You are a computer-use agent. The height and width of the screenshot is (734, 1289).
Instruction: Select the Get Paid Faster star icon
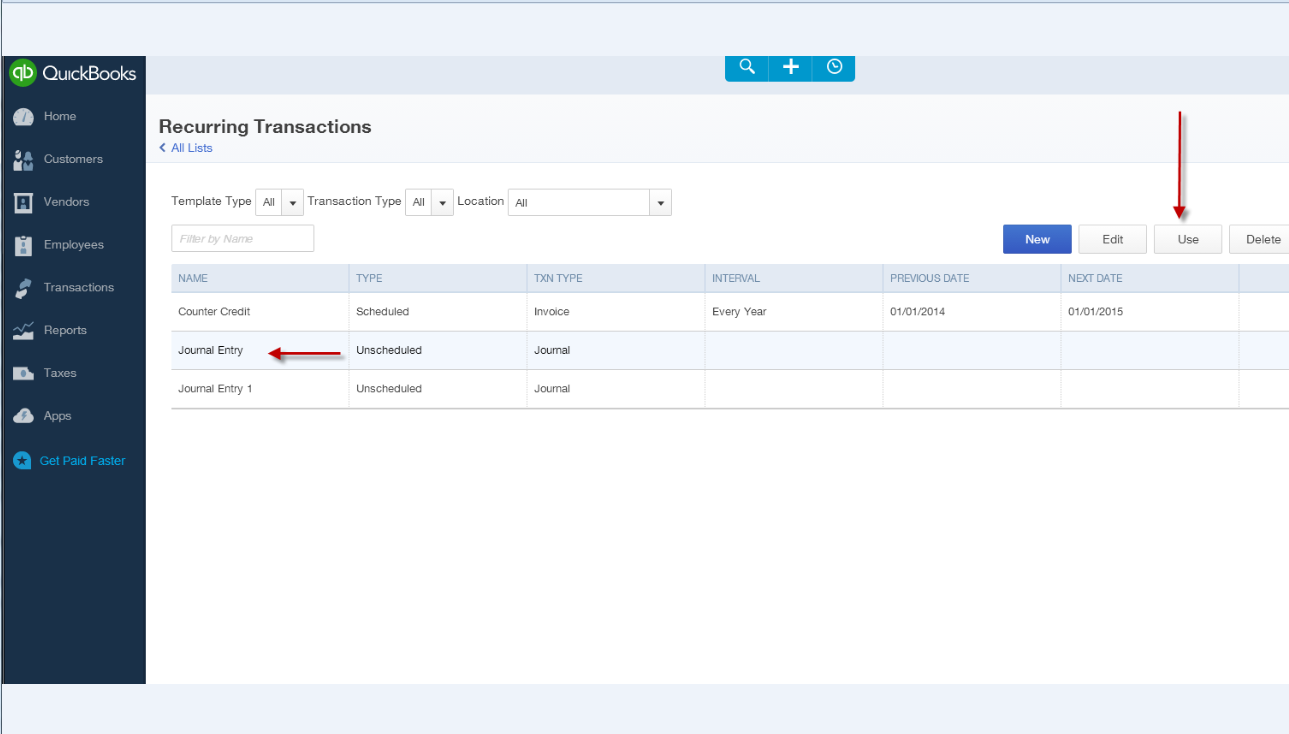click(x=22, y=460)
